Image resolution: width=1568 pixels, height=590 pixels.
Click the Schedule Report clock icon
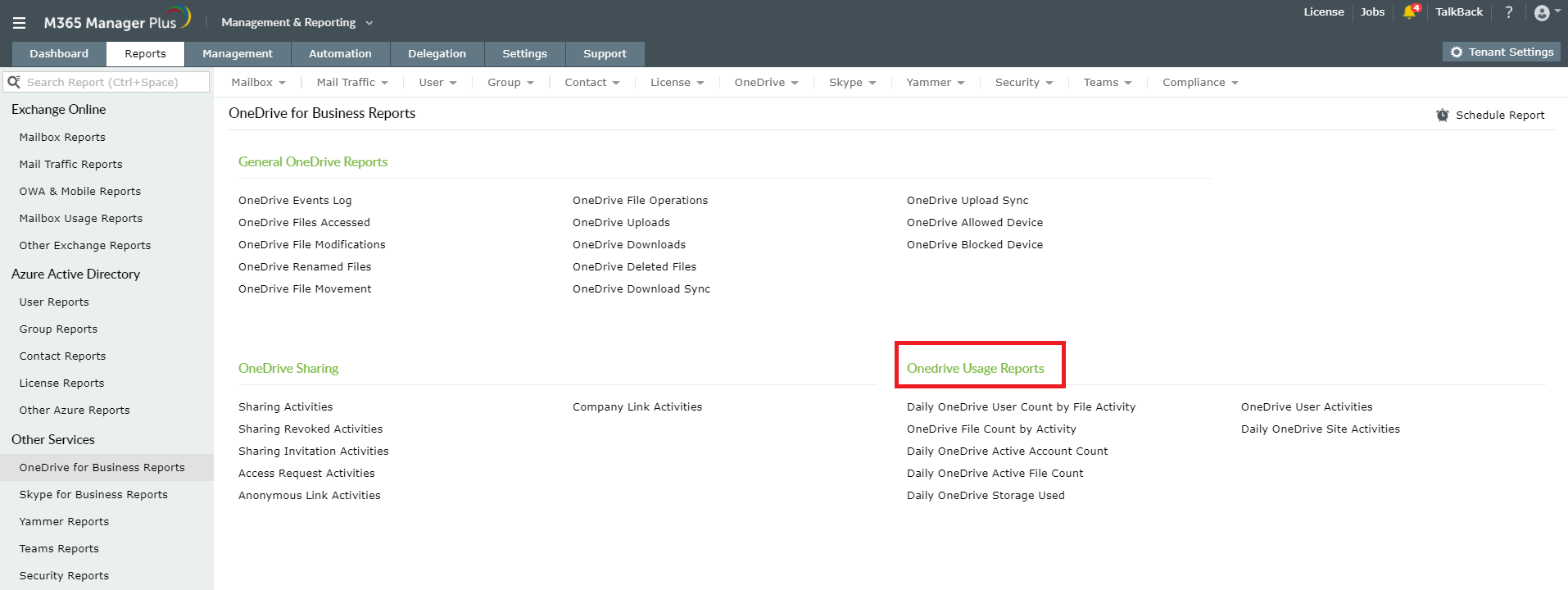1443,116
